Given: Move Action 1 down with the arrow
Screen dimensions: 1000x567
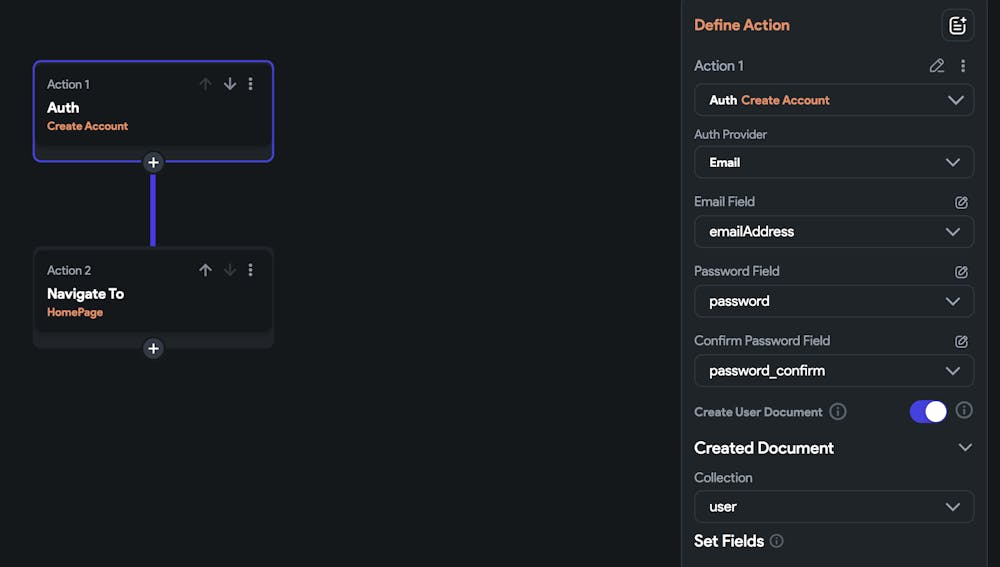Looking at the screenshot, I should (230, 84).
